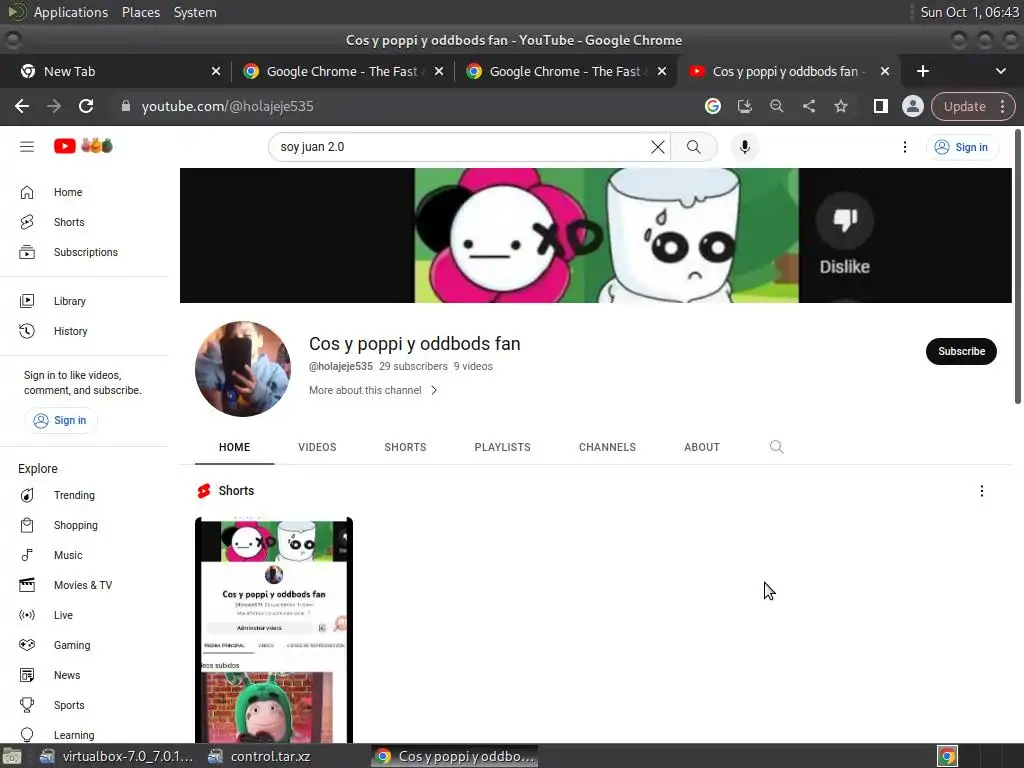Image resolution: width=1024 pixels, height=768 pixels.
Task: Click the sidebar Sign in button
Action: tap(61, 421)
